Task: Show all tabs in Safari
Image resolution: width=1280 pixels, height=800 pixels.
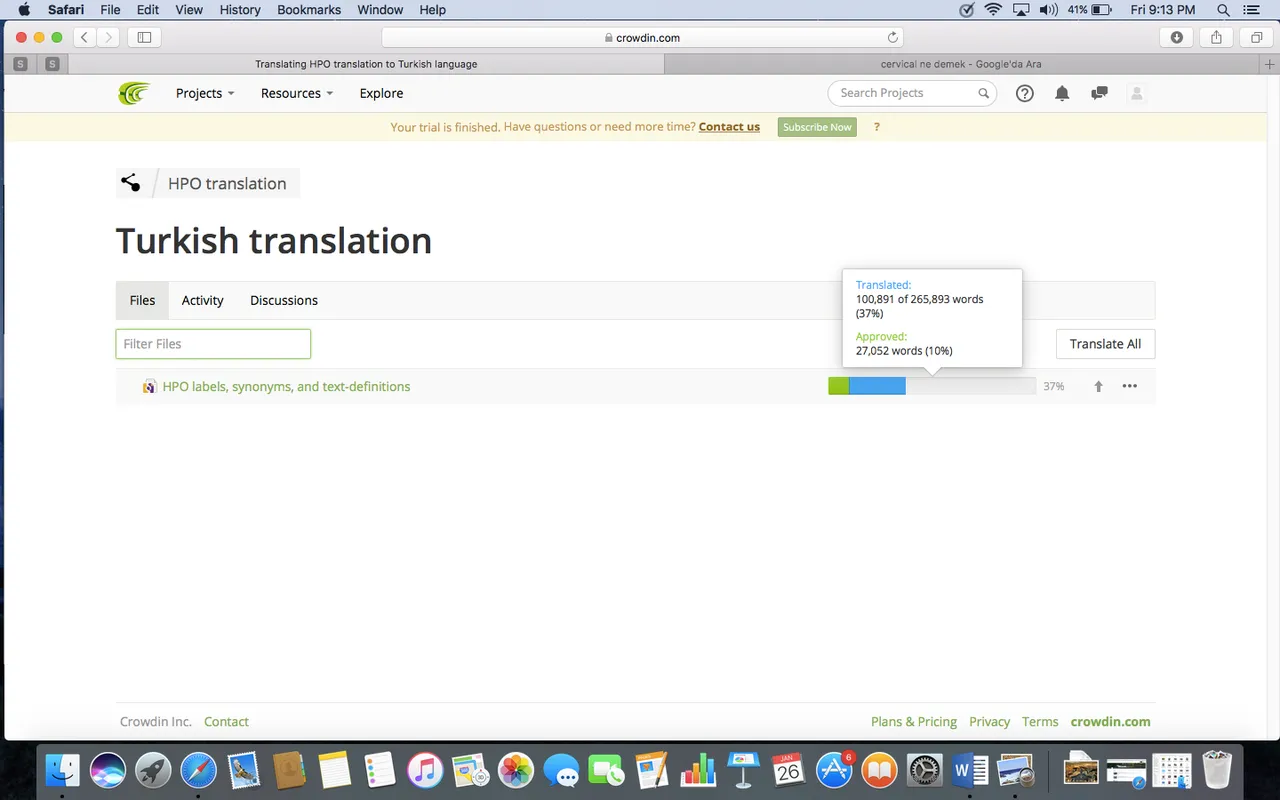Action: point(1256,37)
